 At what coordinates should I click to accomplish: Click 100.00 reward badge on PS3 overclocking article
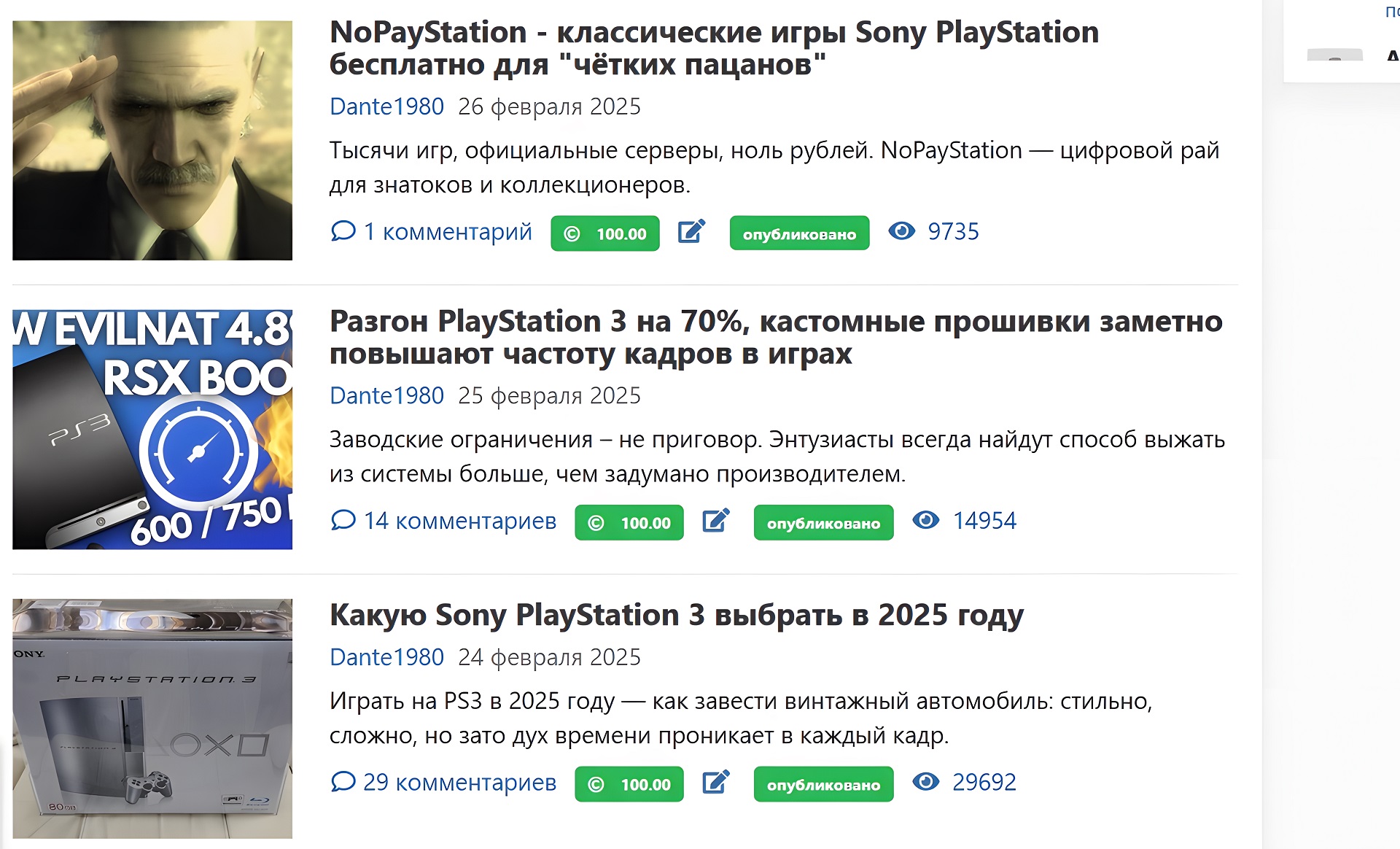point(629,522)
